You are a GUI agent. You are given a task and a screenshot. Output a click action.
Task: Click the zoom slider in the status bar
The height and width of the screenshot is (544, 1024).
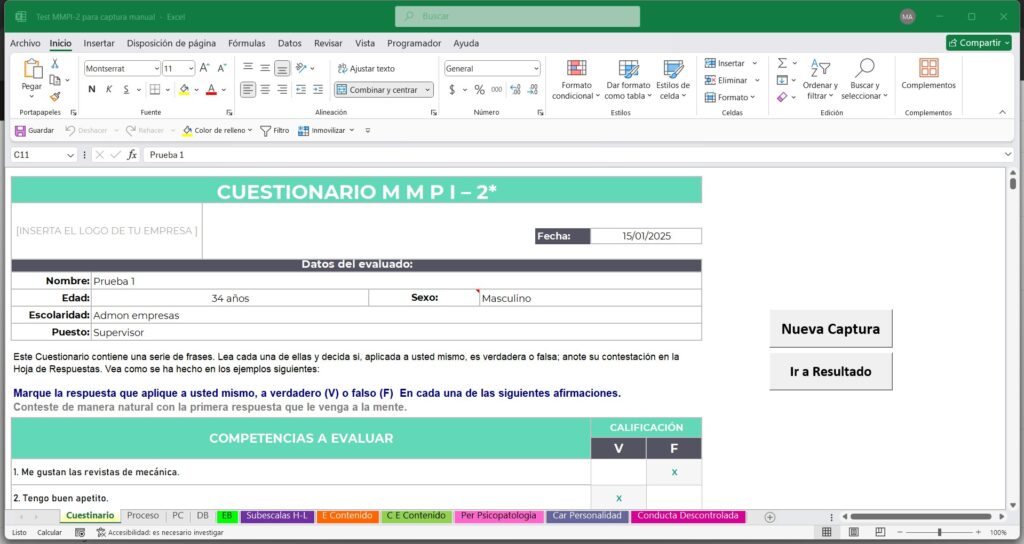click(938, 532)
